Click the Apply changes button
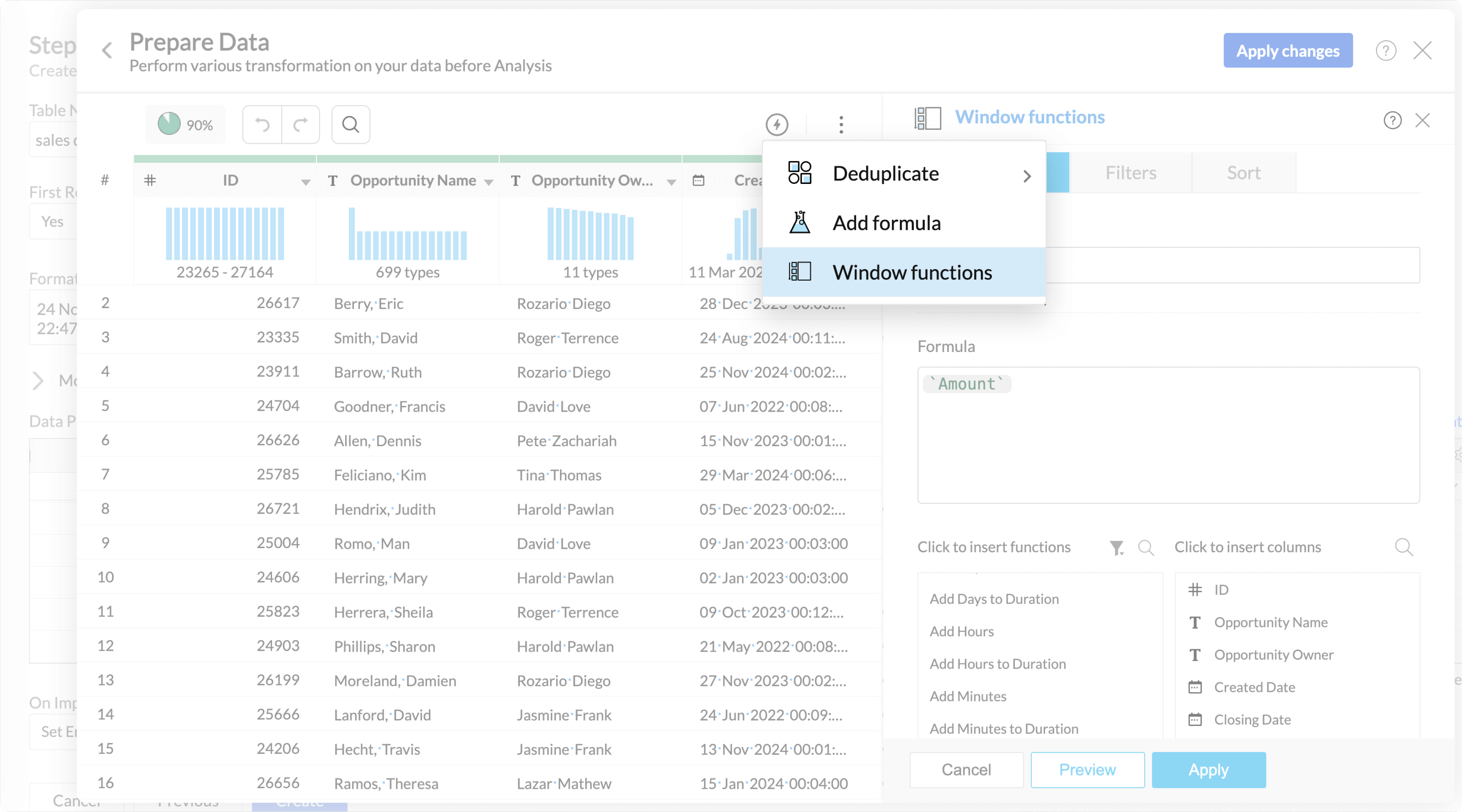The image size is (1462, 812). click(1287, 50)
